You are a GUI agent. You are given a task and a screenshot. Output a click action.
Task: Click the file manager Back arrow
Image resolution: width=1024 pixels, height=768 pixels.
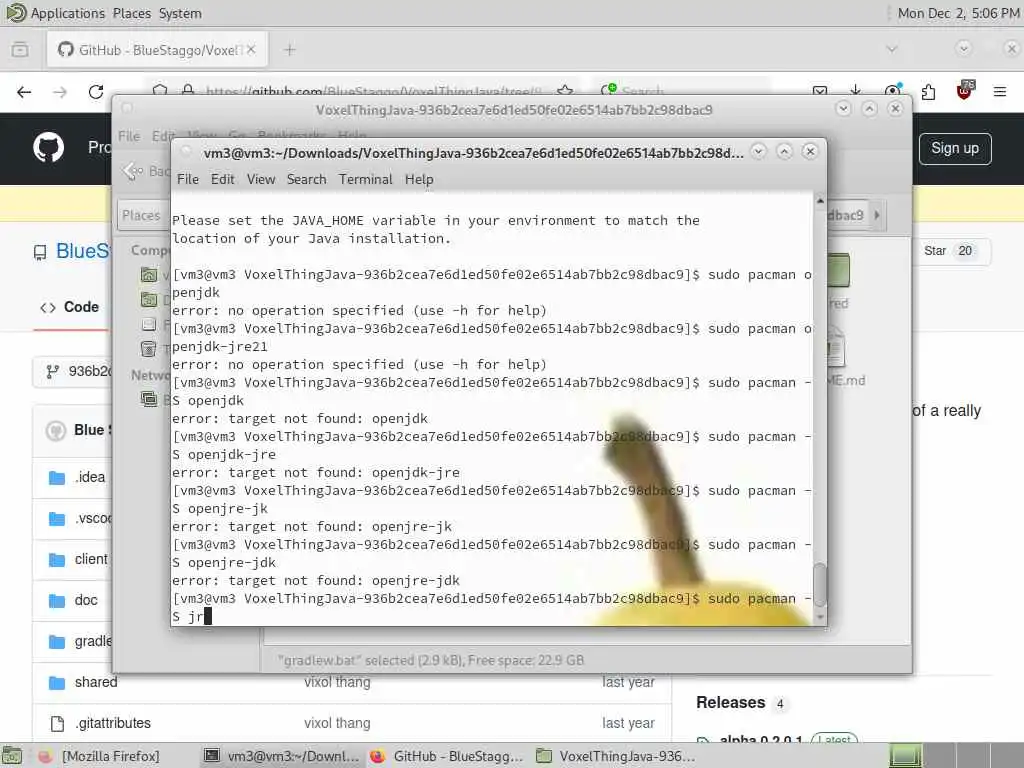pos(133,171)
